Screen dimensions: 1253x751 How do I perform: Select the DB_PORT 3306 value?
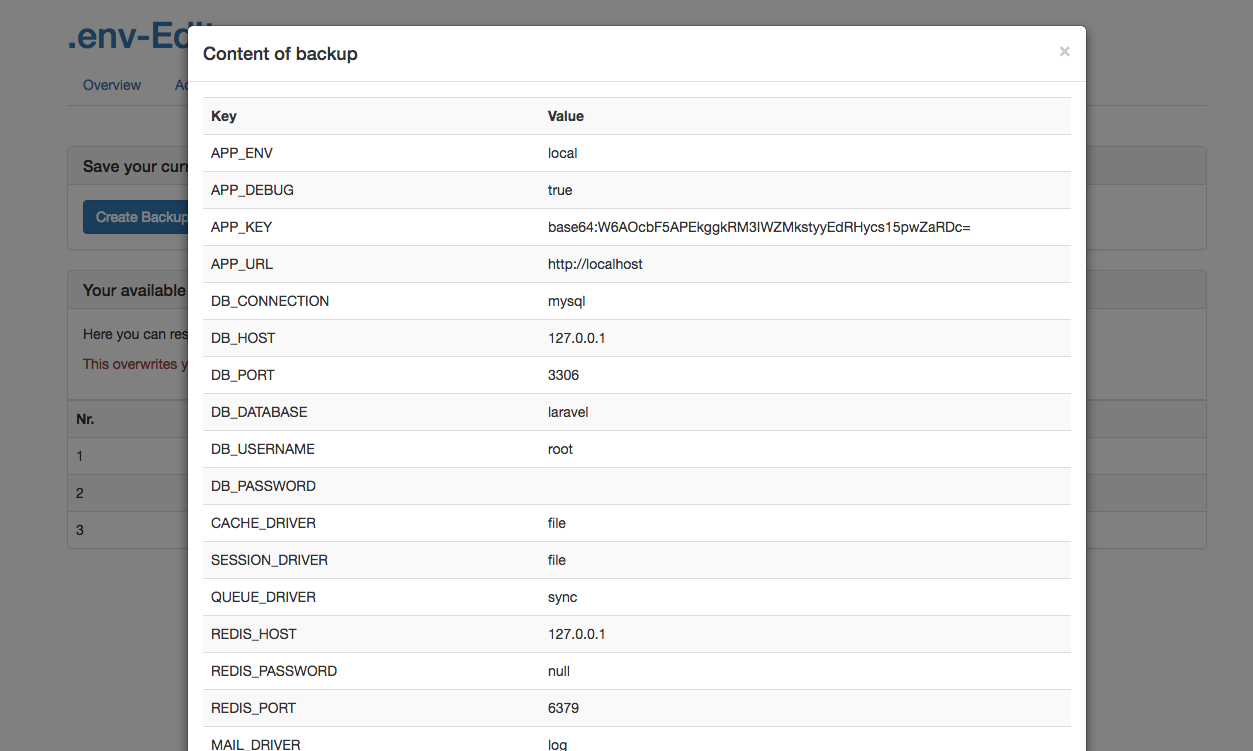pos(563,375)
